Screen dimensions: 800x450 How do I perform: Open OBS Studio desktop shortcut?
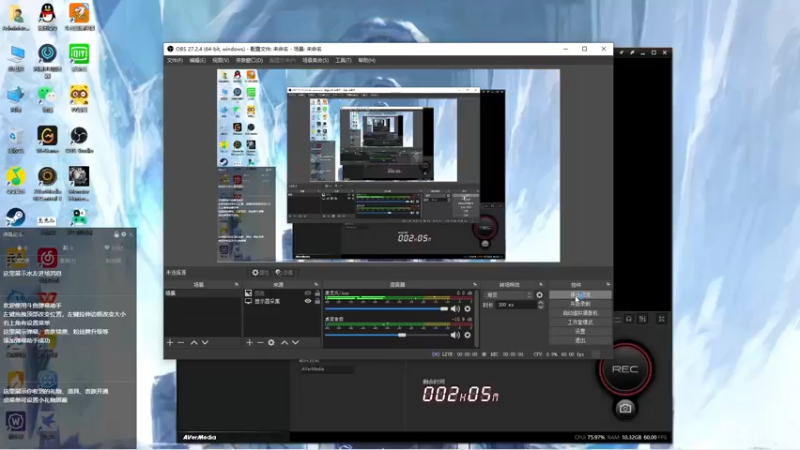[79, 139]
